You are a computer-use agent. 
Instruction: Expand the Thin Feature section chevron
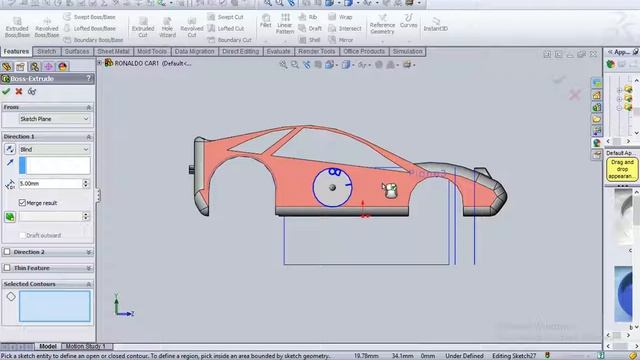(x=89, y=268)
